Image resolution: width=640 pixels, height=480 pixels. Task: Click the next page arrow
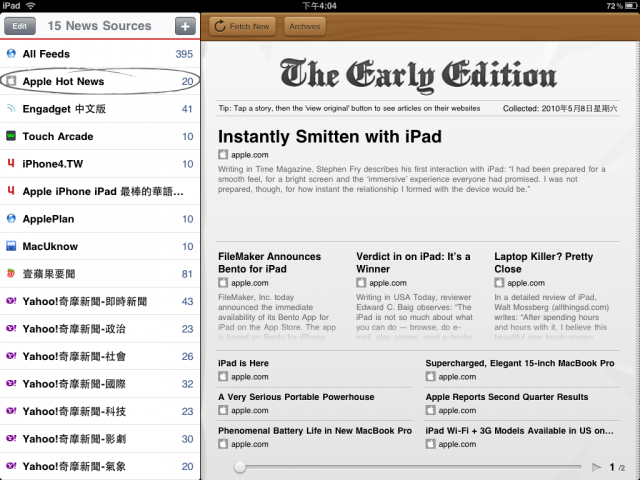click(596, 467)
